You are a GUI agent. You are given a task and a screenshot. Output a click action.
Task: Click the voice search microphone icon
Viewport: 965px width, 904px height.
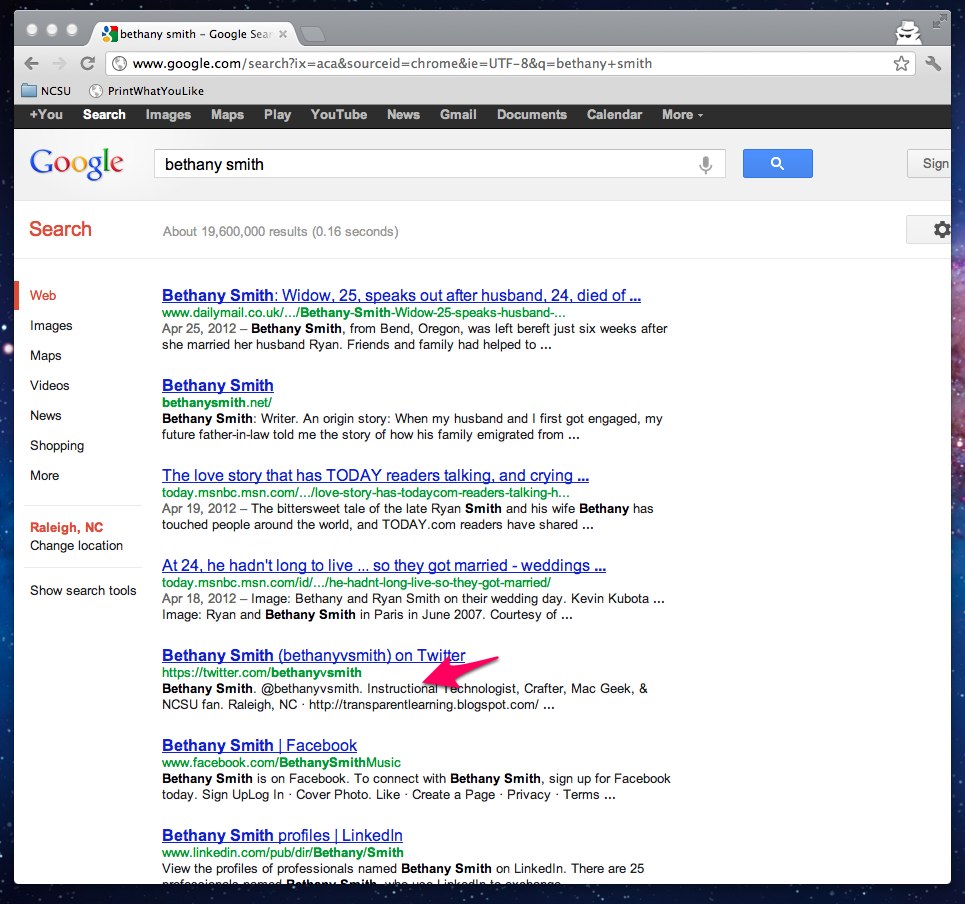(706, 165)
